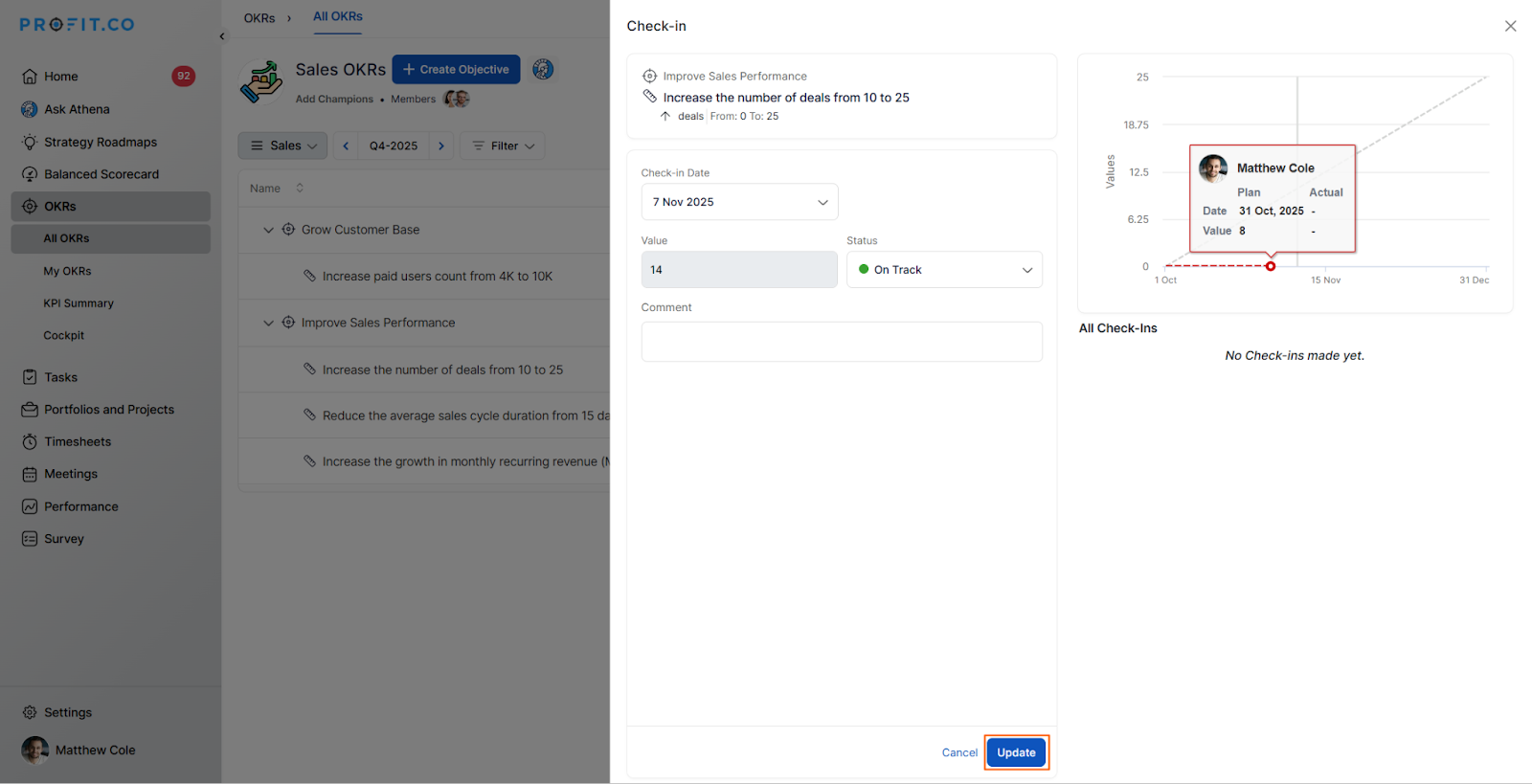The image size is (1532, 784).
Task: Click the red plan data point on chart
Action: click(x=1271, y=266)
